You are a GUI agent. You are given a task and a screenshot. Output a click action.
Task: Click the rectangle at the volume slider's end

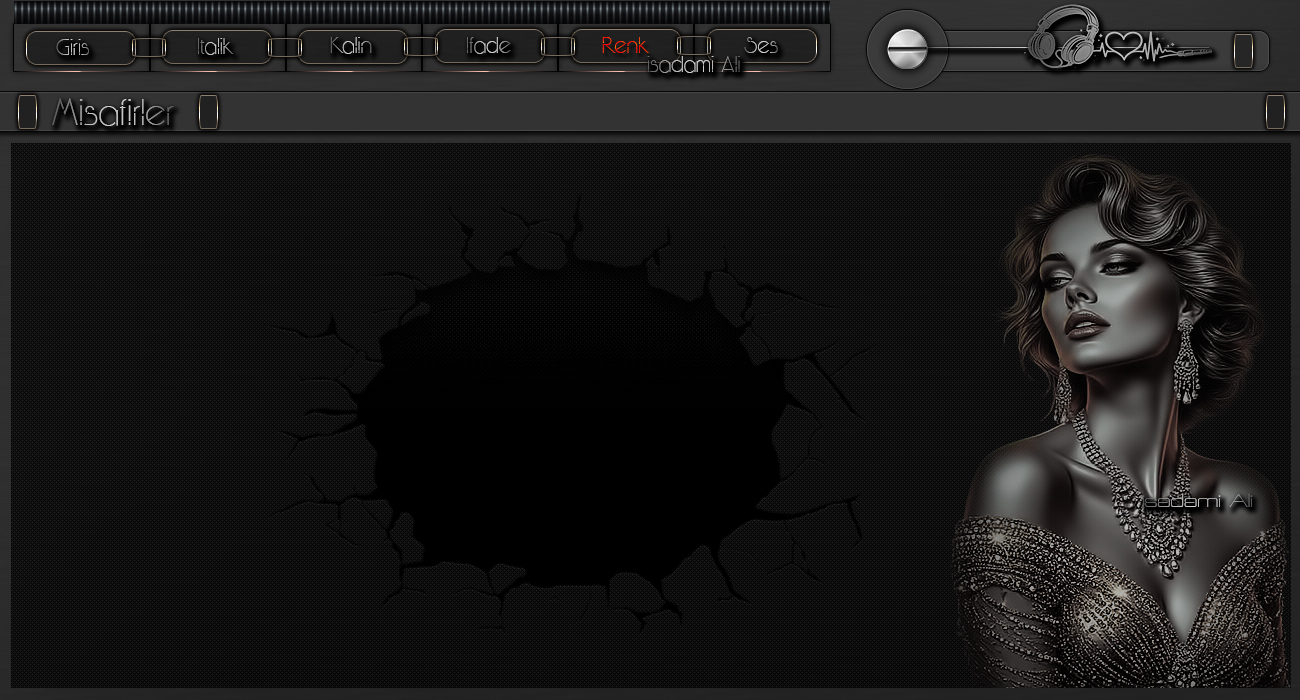[1243, 50]
